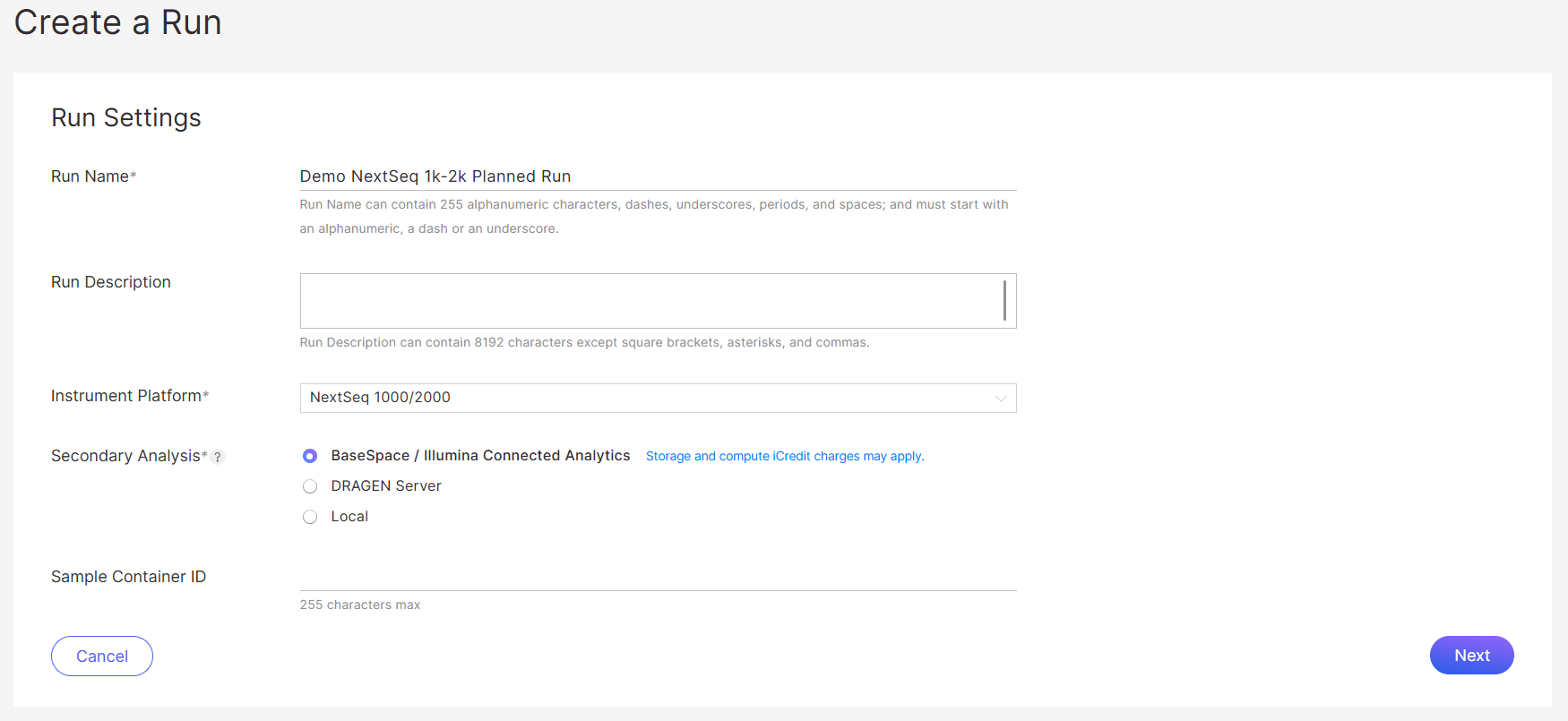This screenshot has height=721, width=1568.
Task: Proceed with the Next button
Action: 1470,656
